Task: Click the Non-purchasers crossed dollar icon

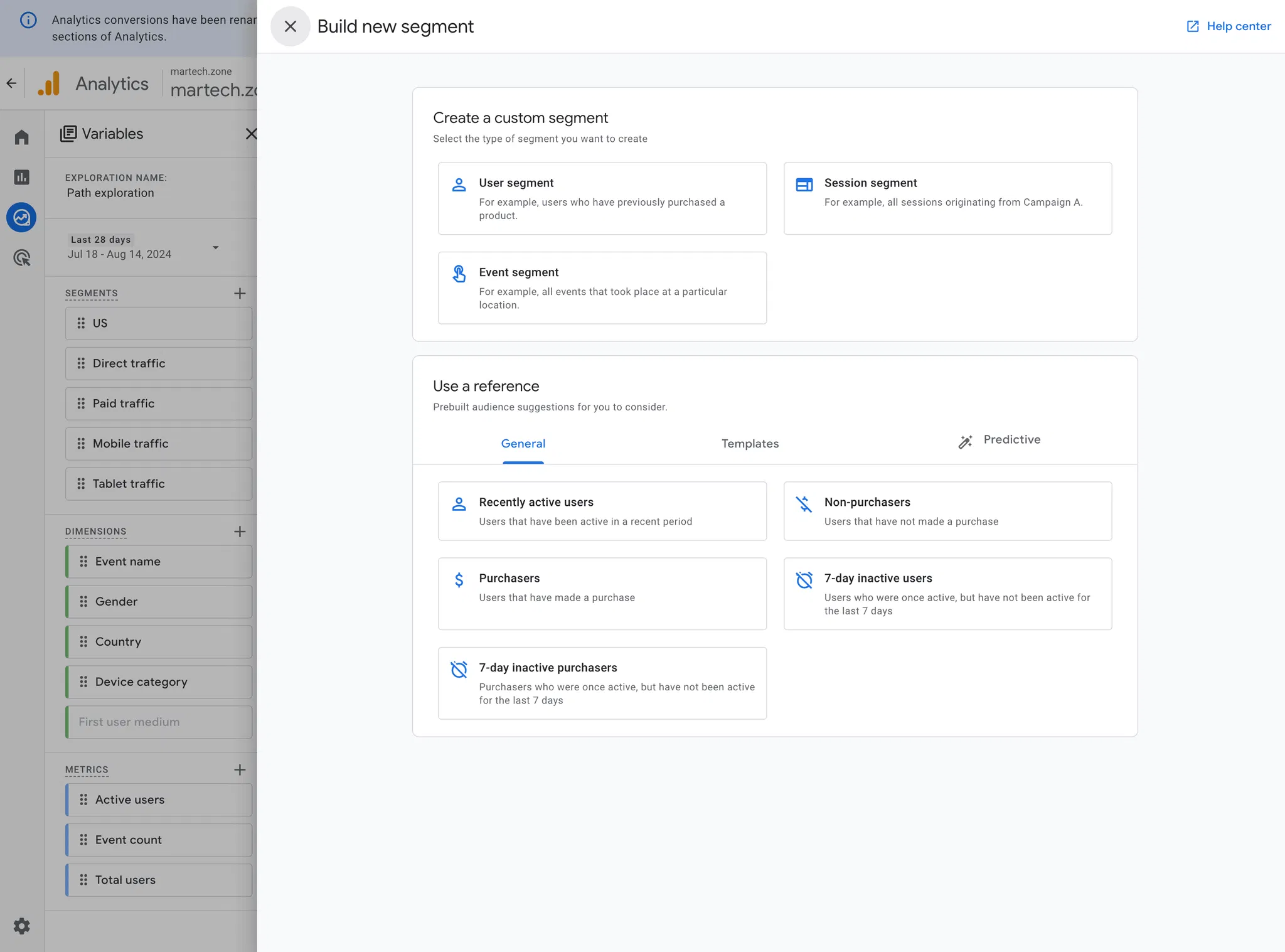Action: coord(804,504)
